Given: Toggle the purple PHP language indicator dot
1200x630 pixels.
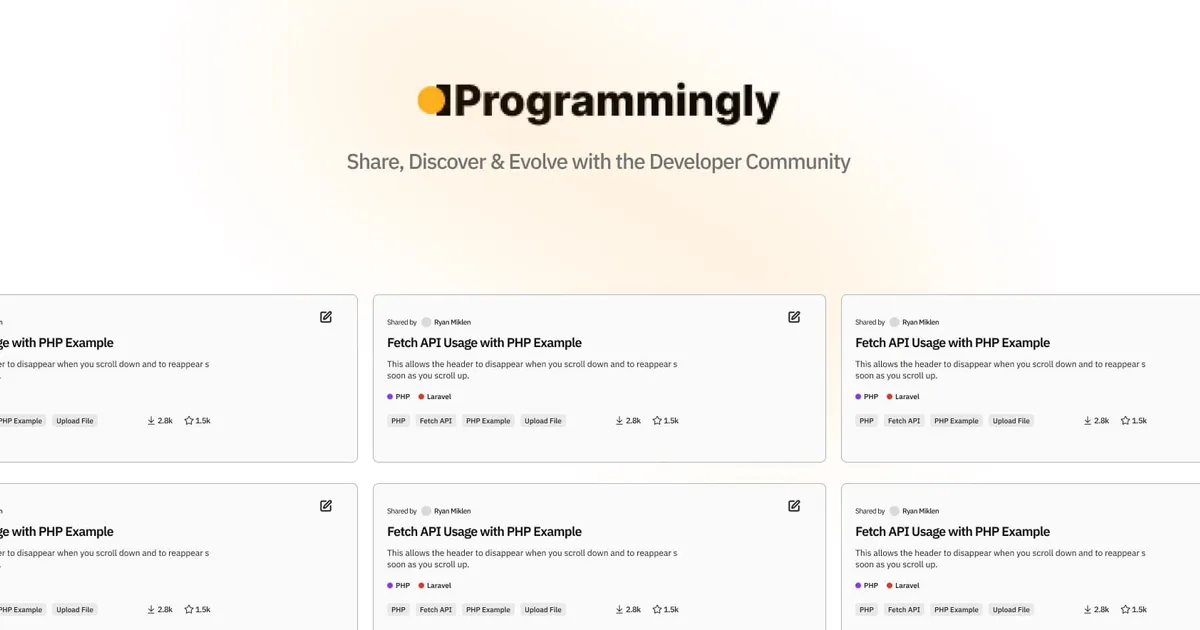Looking at the screenshot, I should point(389,396).
